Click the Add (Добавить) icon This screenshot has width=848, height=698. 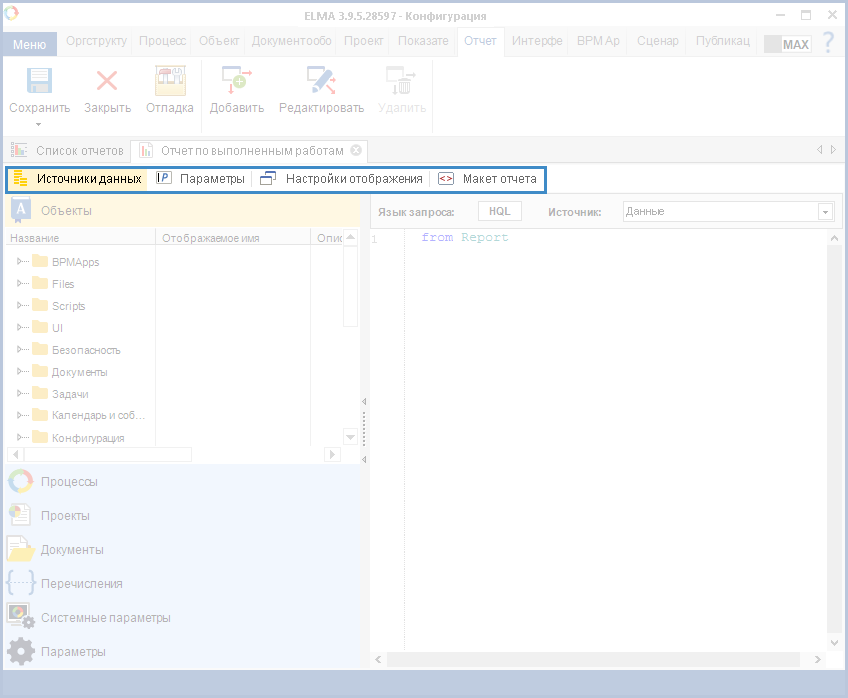(x=236, y=82)
